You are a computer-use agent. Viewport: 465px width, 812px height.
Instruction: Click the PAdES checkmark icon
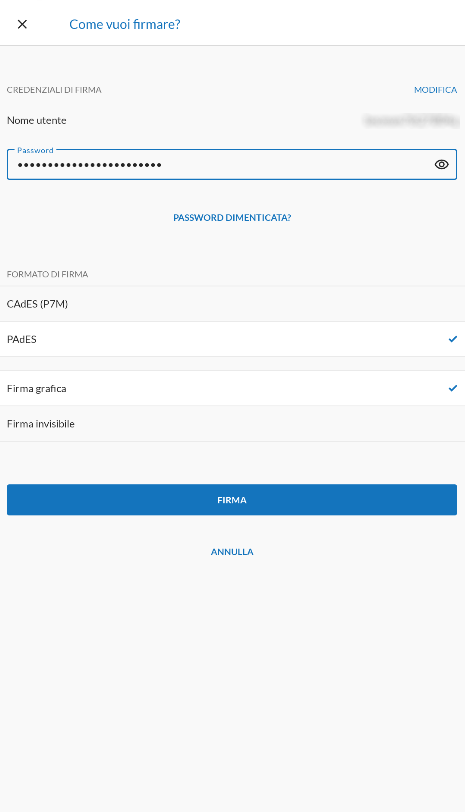[453, 339]
